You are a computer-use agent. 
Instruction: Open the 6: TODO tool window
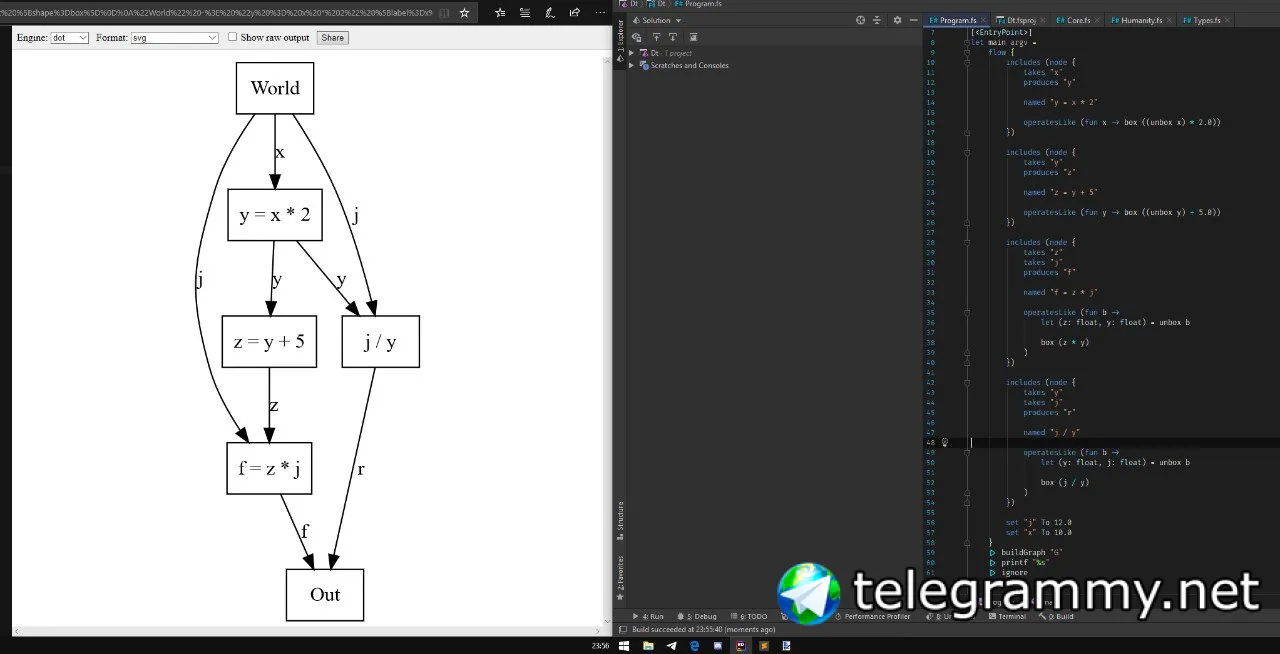point(750,616)
